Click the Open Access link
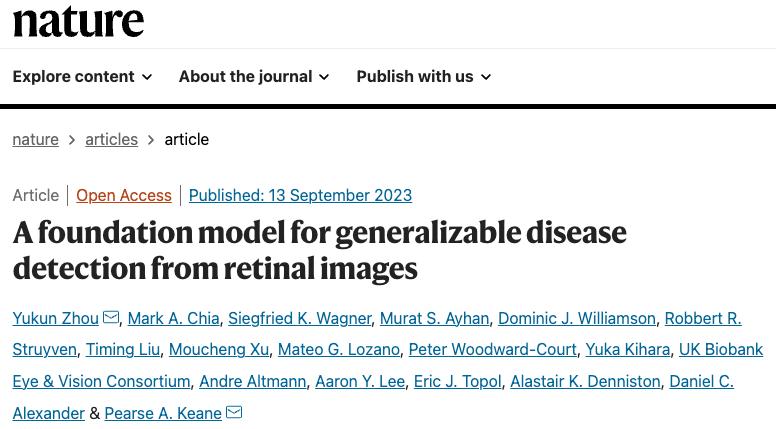 pos(124,195)
